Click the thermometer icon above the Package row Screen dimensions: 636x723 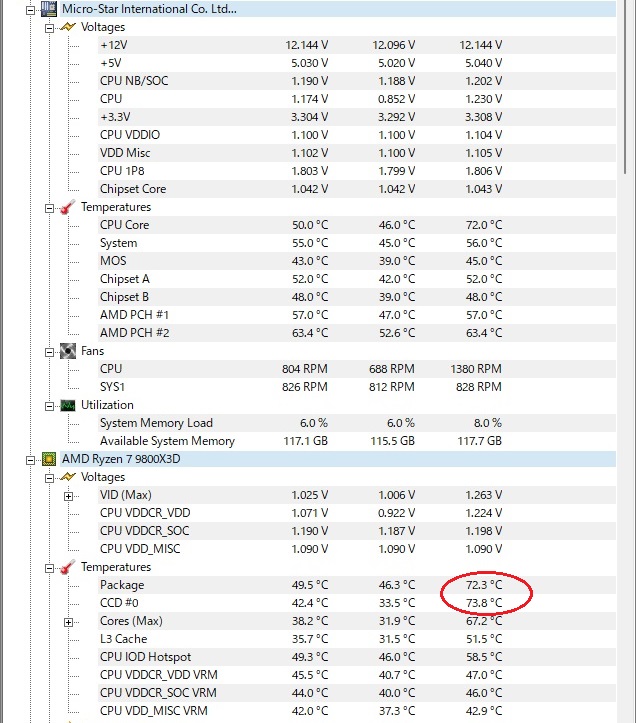click(68, 567)
